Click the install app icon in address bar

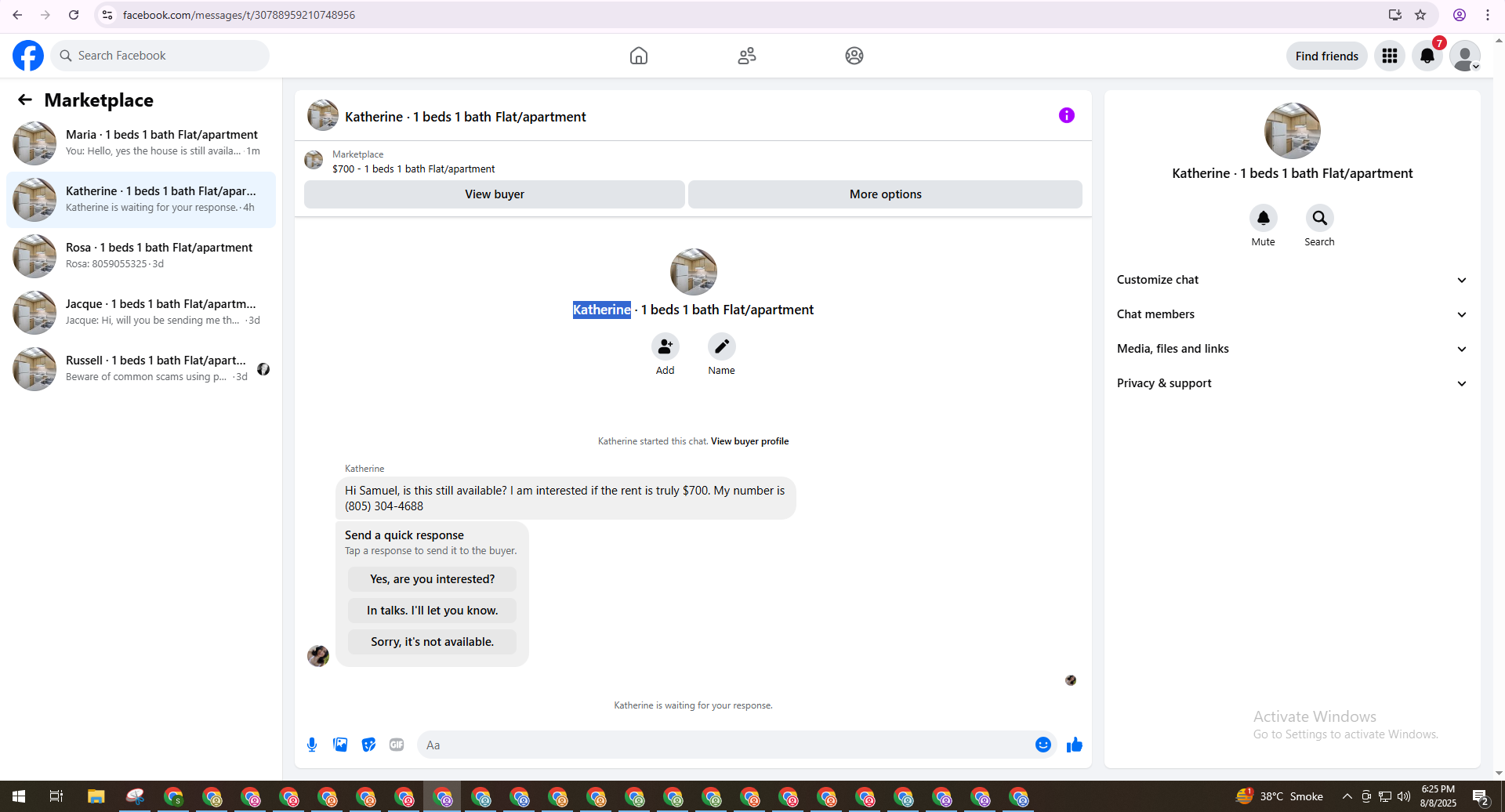pos(1395,15)
